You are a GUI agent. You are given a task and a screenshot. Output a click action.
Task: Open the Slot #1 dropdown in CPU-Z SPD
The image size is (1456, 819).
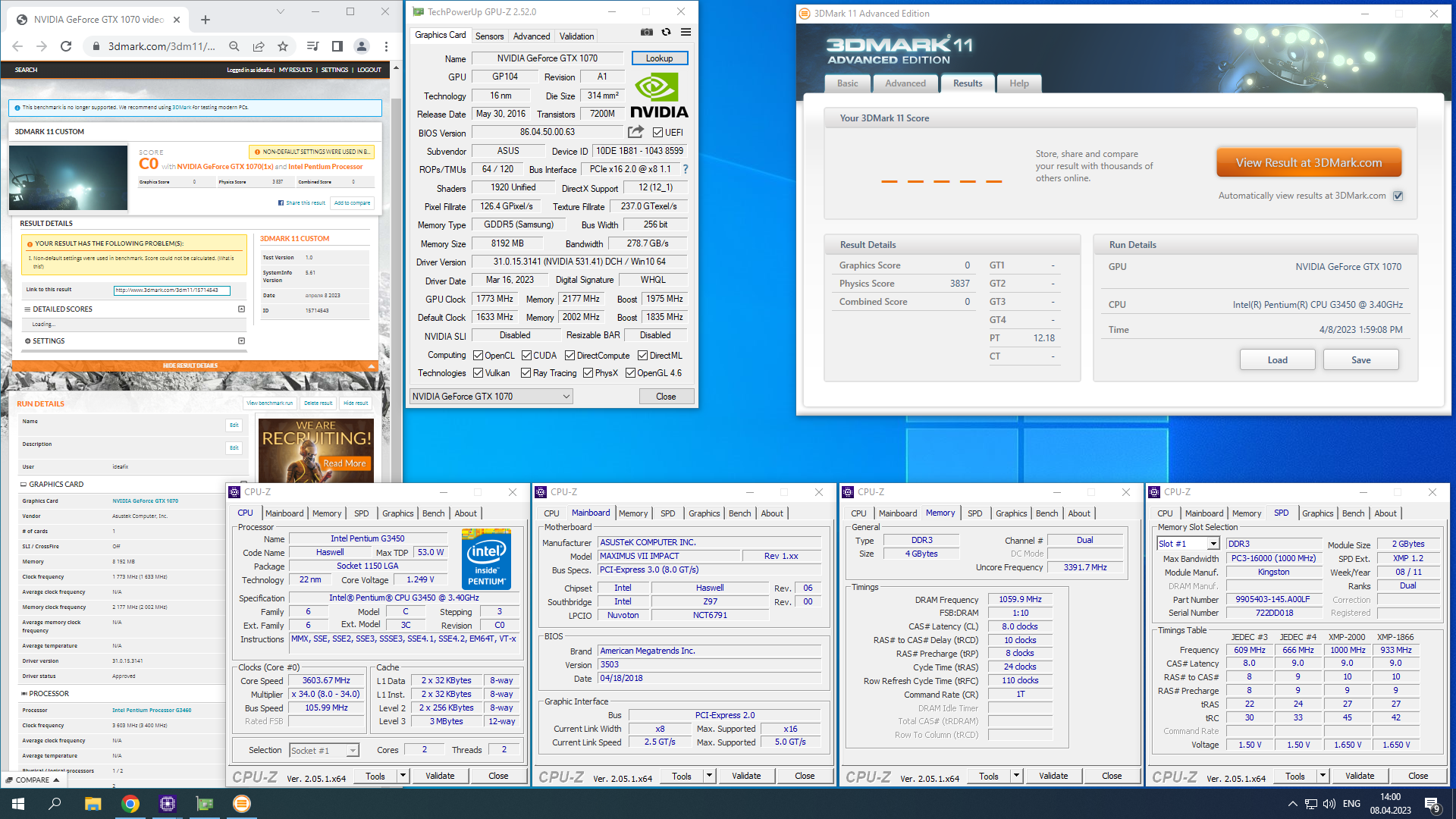click(x=1188, y=544)
